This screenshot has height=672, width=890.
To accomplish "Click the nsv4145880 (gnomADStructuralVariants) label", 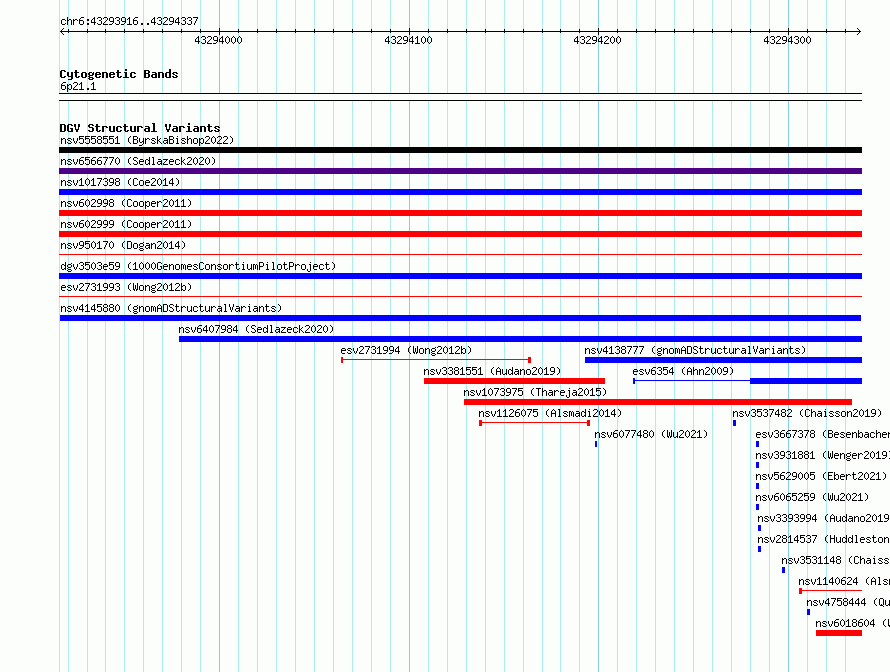I will pyautogui.click(x=171, y=308).
